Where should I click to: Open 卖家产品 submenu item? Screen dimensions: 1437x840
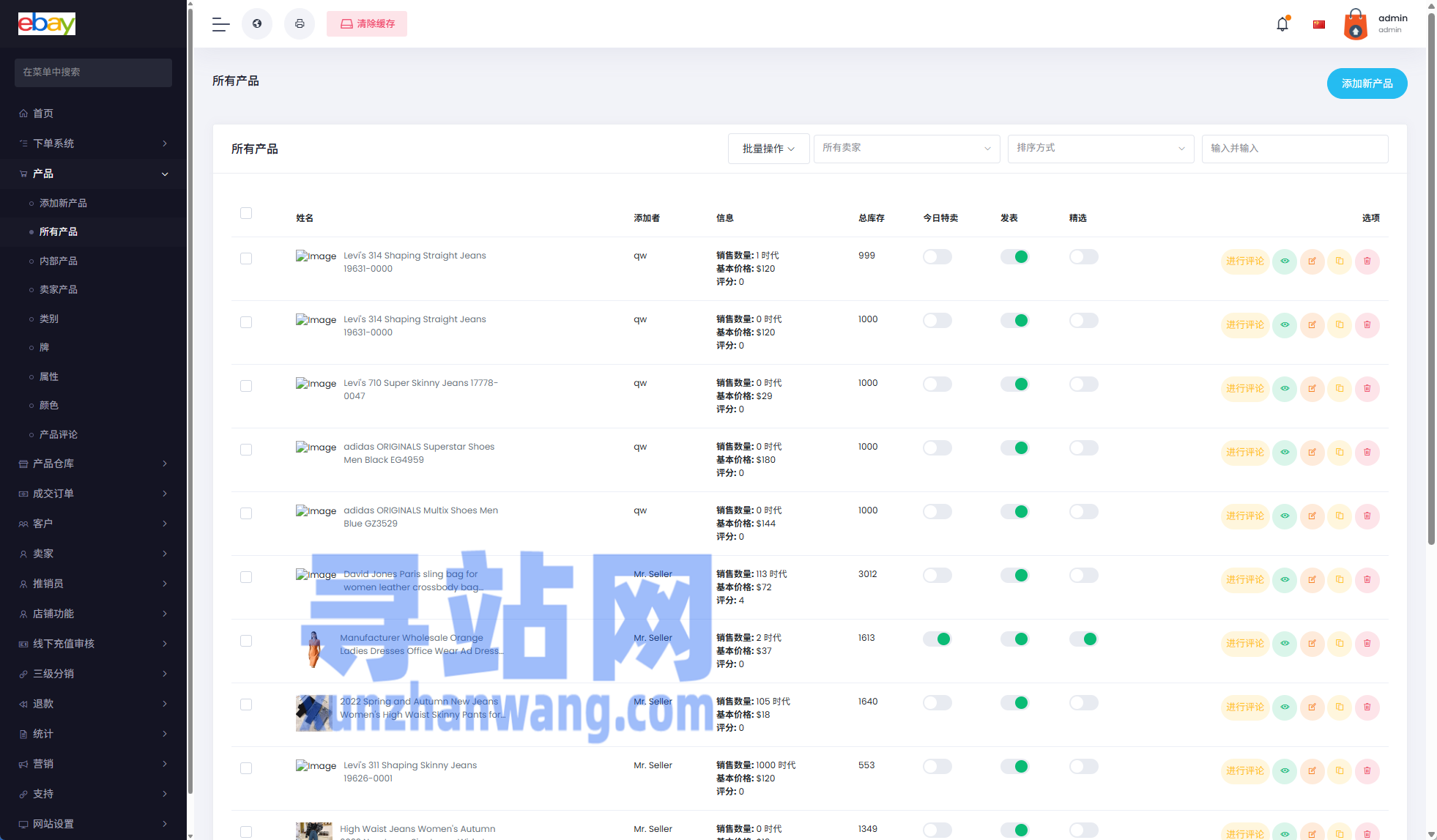pos(93,289)
